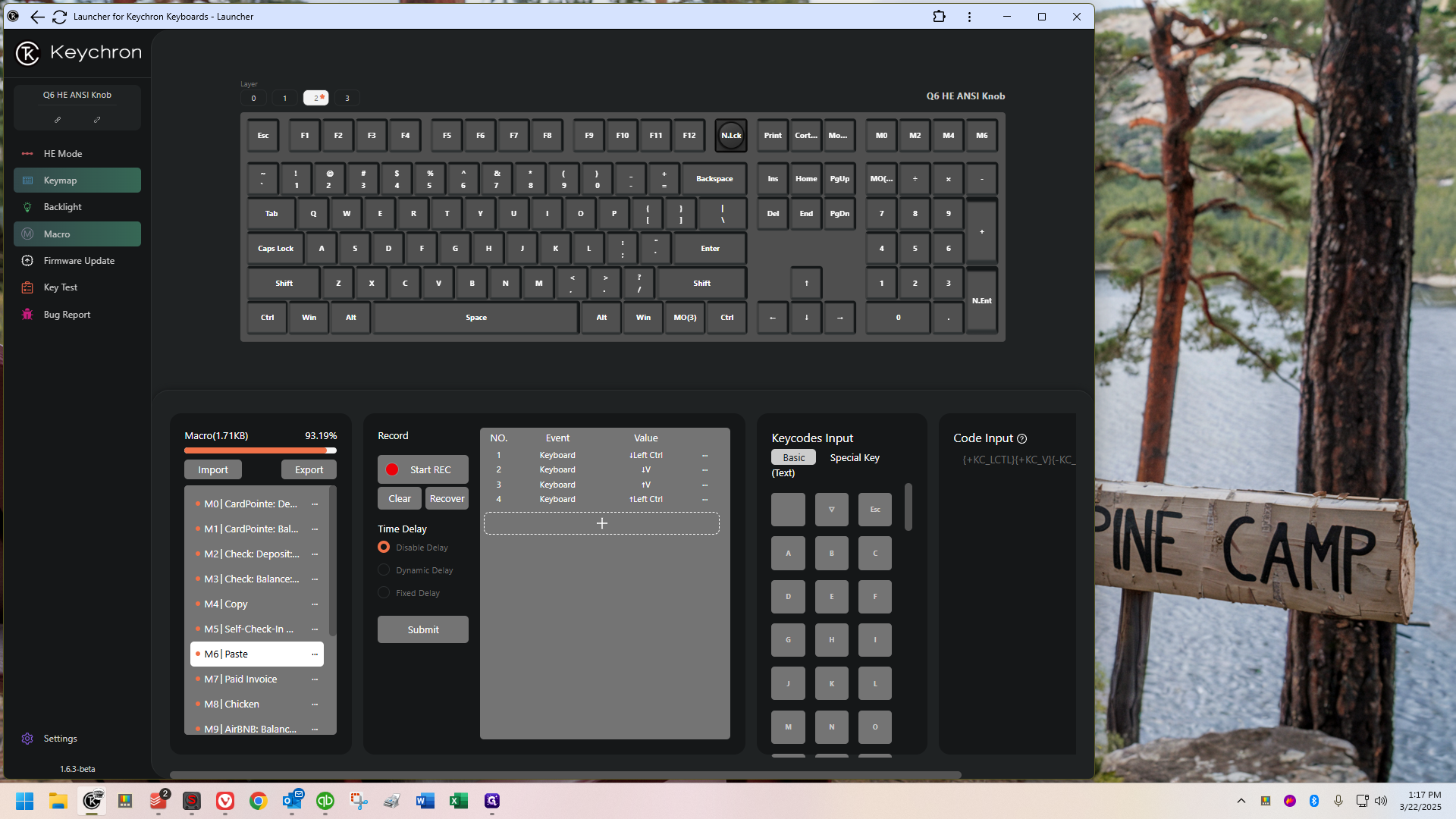Image resolution: width=1456 pixels, height=819 pixels.
Task: Open options menu for M4 Copy macro
Action: click(315, 604)
